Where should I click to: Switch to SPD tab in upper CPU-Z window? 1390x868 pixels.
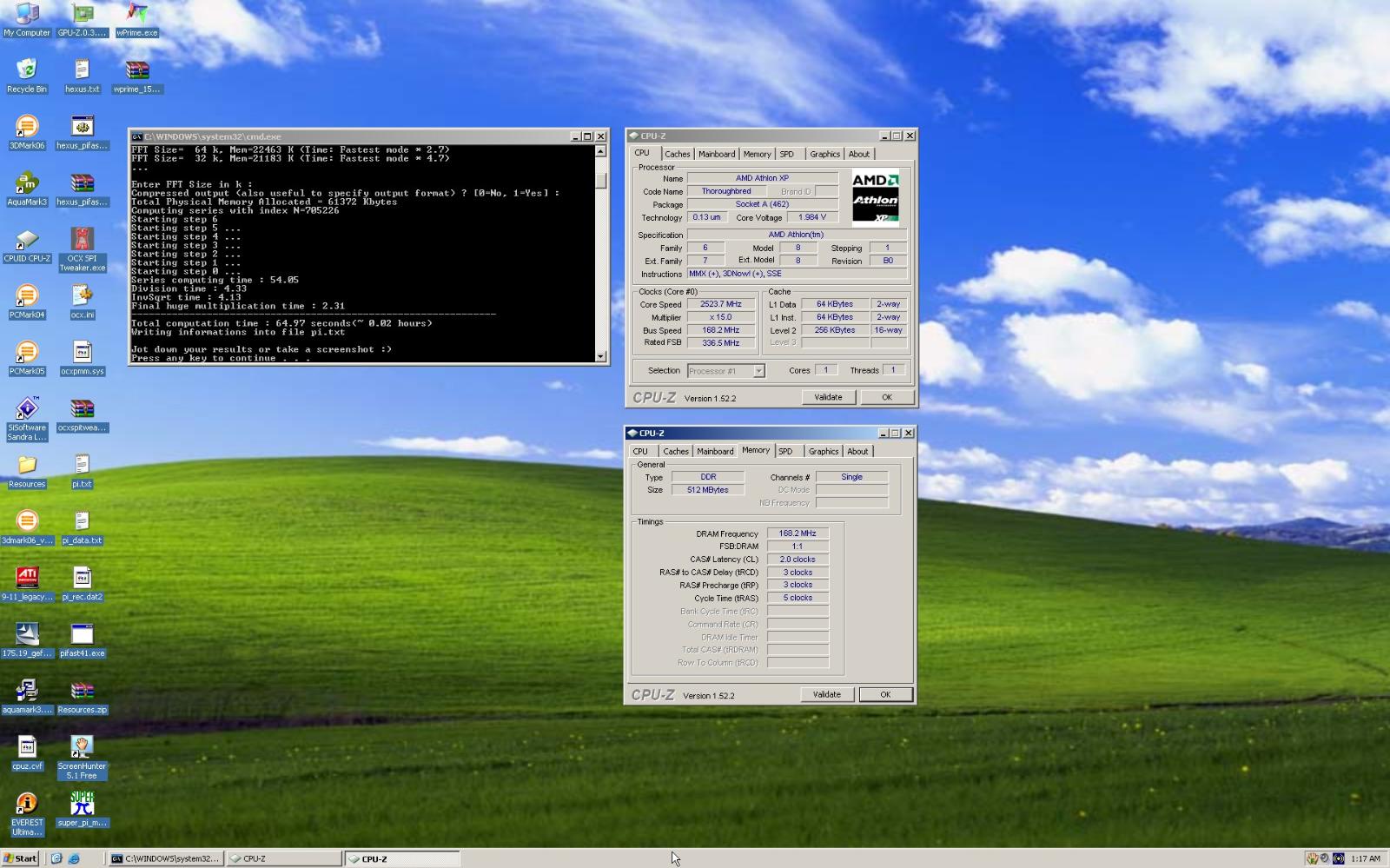point(787,154)
